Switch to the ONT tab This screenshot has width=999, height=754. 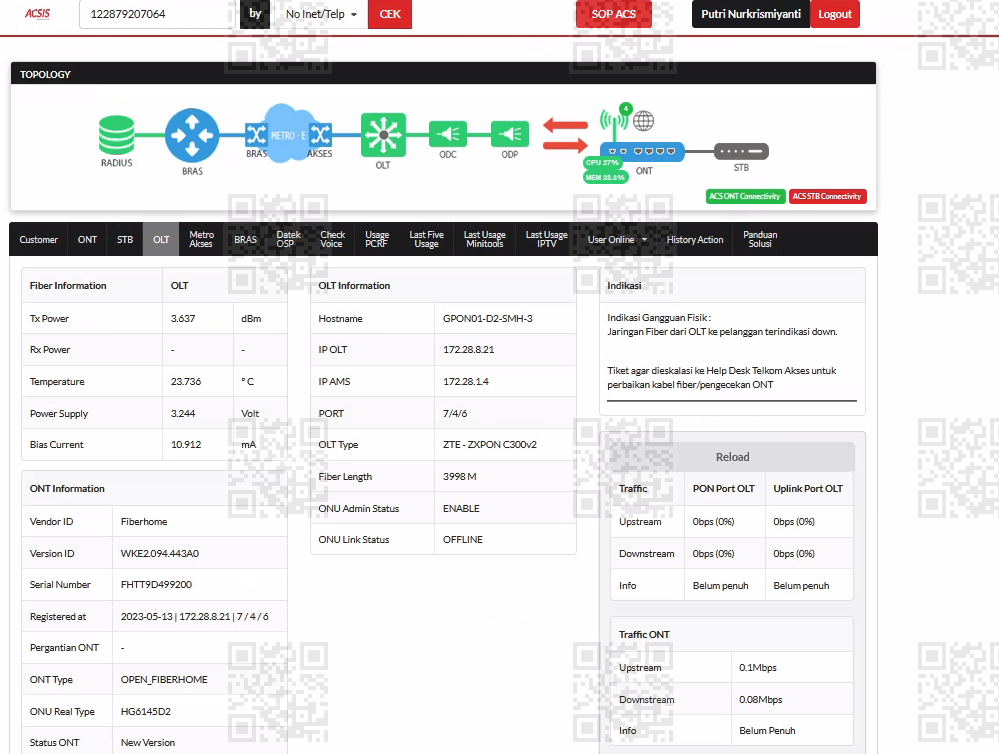(87, 240)
